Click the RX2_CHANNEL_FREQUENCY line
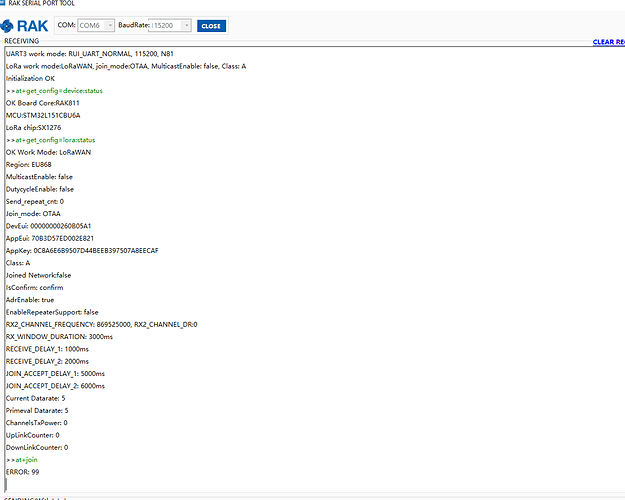Image resolution: width=625 pixels, height=500 pixels. click(100, 324)
